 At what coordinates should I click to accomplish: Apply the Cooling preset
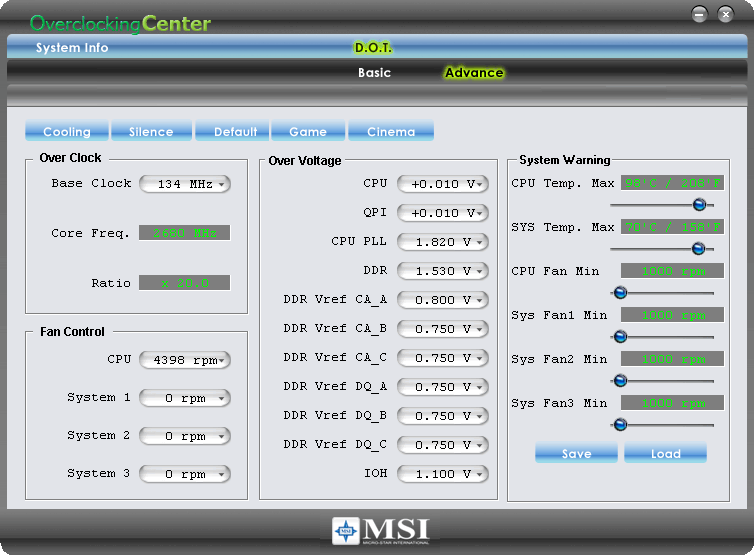(x=67, y=131)
